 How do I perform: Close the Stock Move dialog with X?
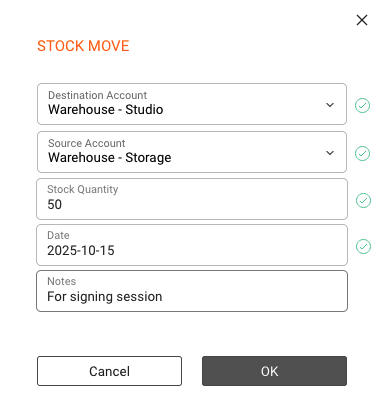(x=362, y=20)
